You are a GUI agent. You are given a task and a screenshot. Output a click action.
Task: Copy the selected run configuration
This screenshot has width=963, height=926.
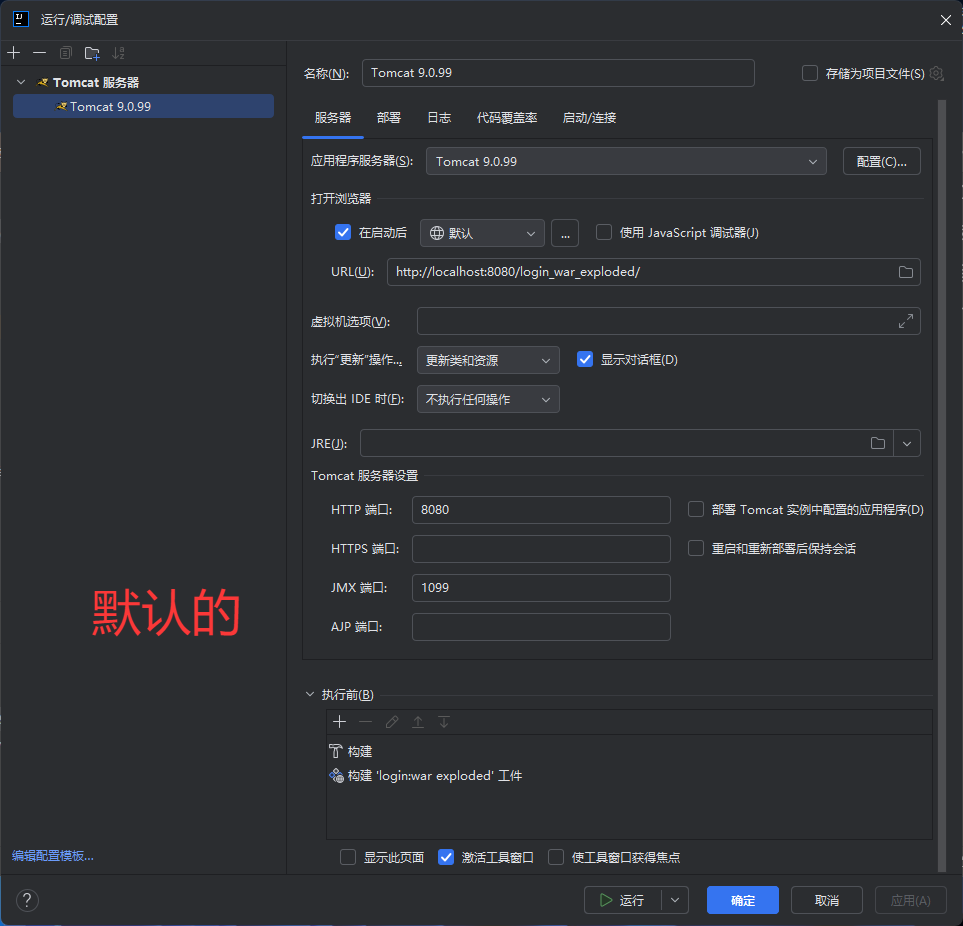pos(66,53)
